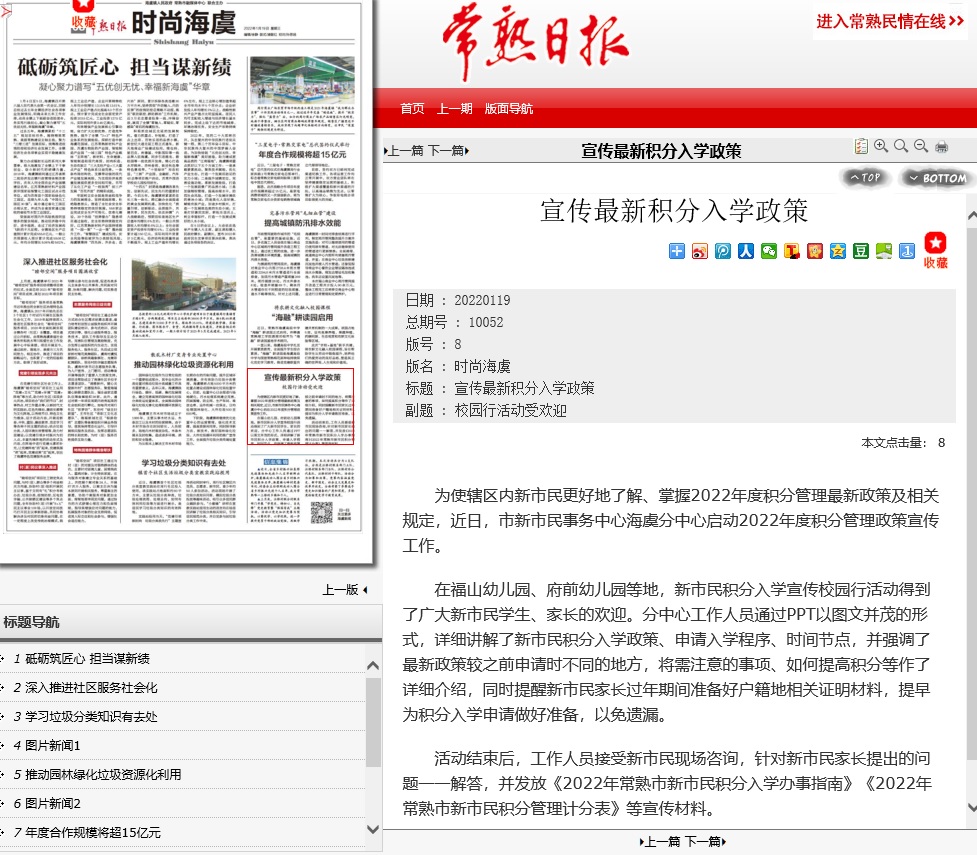Click 学习垃圾分类知识有去处 headline on newspaper page image

[x=184, y=463]
